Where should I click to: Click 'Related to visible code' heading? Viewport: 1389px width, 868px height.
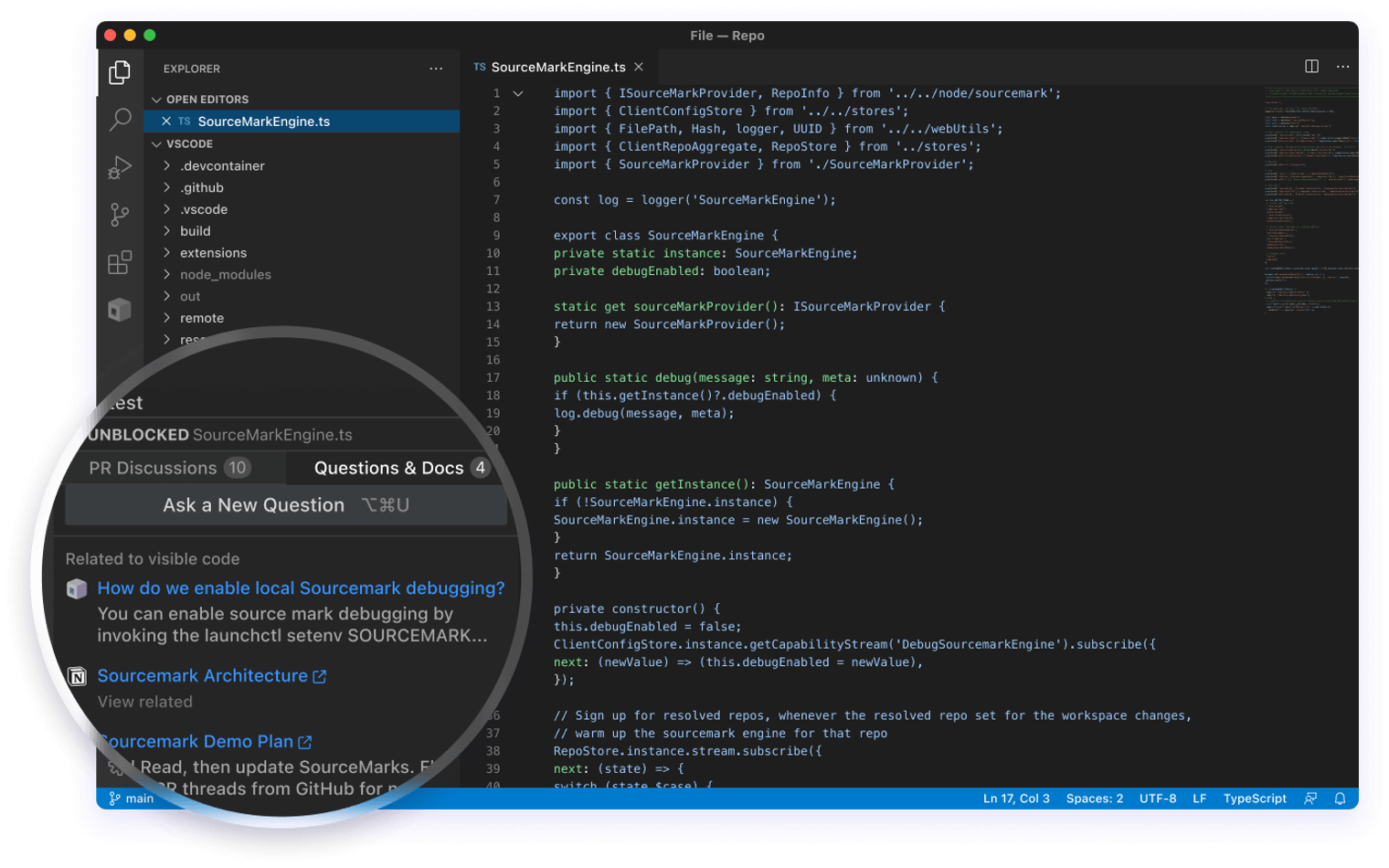153,559
